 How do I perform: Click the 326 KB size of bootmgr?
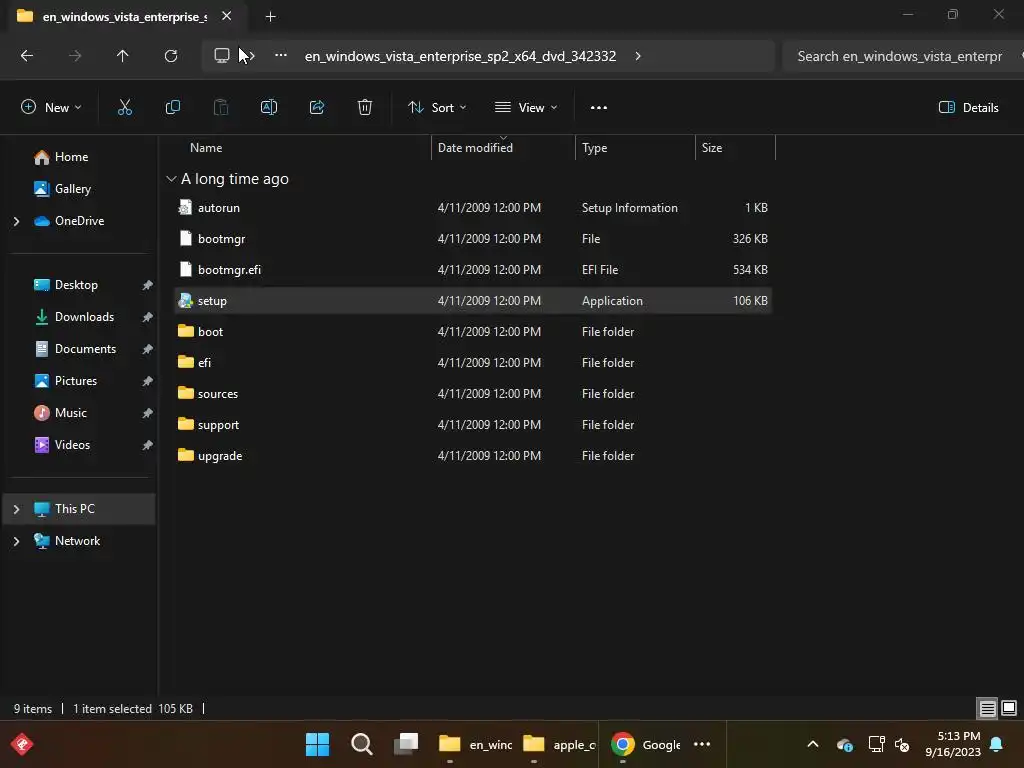(x=750, y=239)
